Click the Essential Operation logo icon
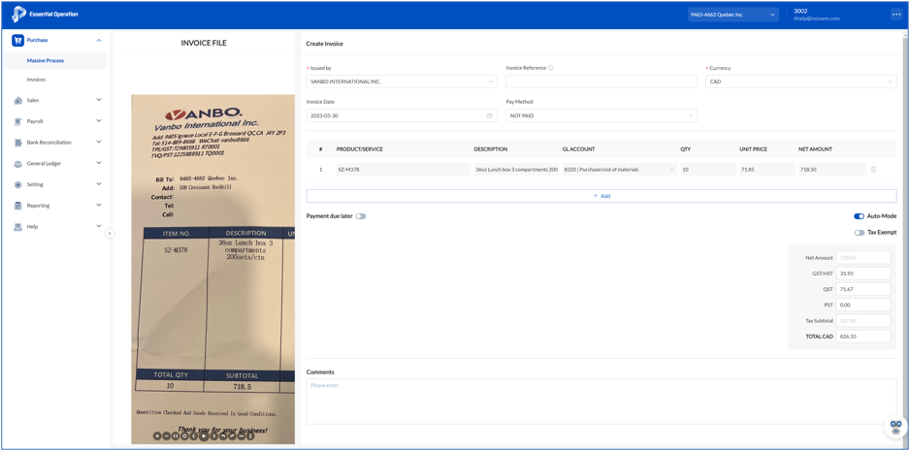The width and height of the screenshot is (910, 450). pyautogui.click(x=19, y=14)
